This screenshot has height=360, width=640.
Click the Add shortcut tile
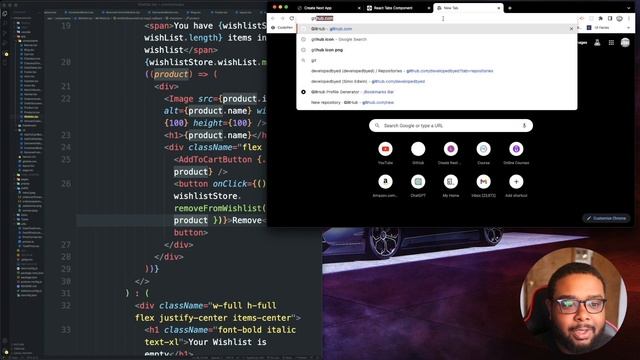[516, 186]
